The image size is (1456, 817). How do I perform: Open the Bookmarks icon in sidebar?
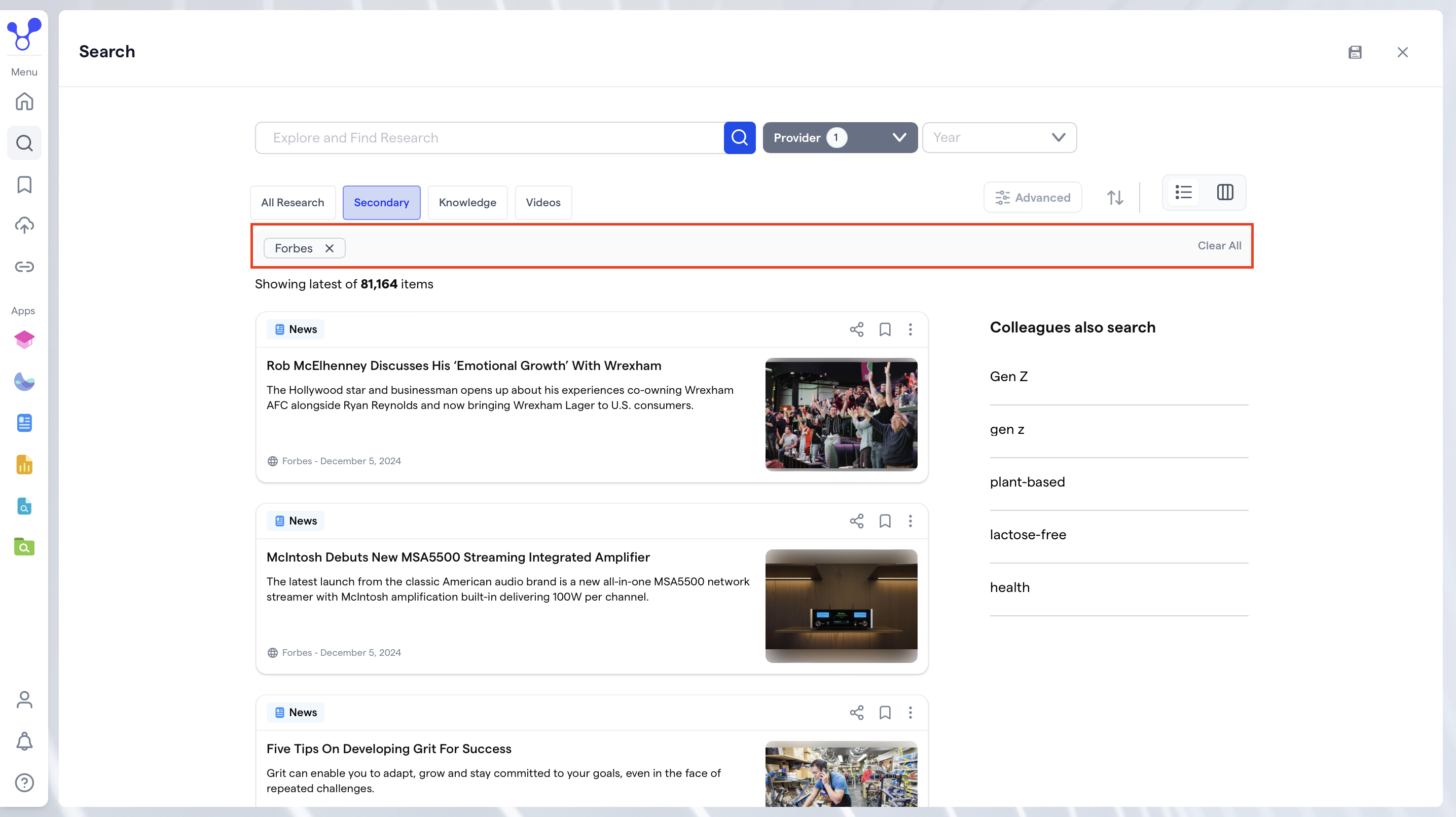(24, 184)
